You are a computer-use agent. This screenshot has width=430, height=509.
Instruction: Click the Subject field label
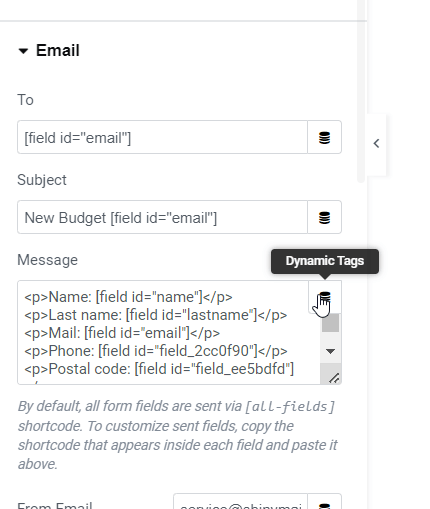(42, 180)
